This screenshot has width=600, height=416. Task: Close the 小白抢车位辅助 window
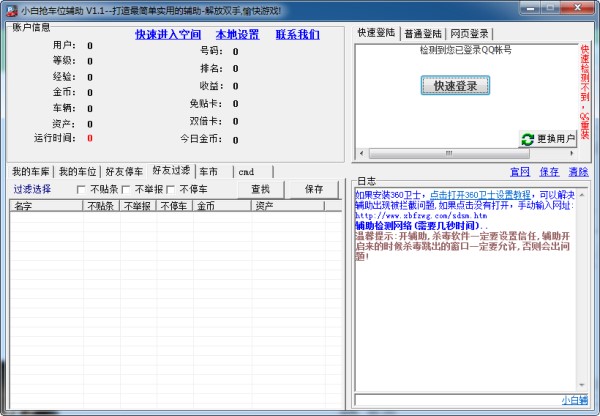pos(578,8)
